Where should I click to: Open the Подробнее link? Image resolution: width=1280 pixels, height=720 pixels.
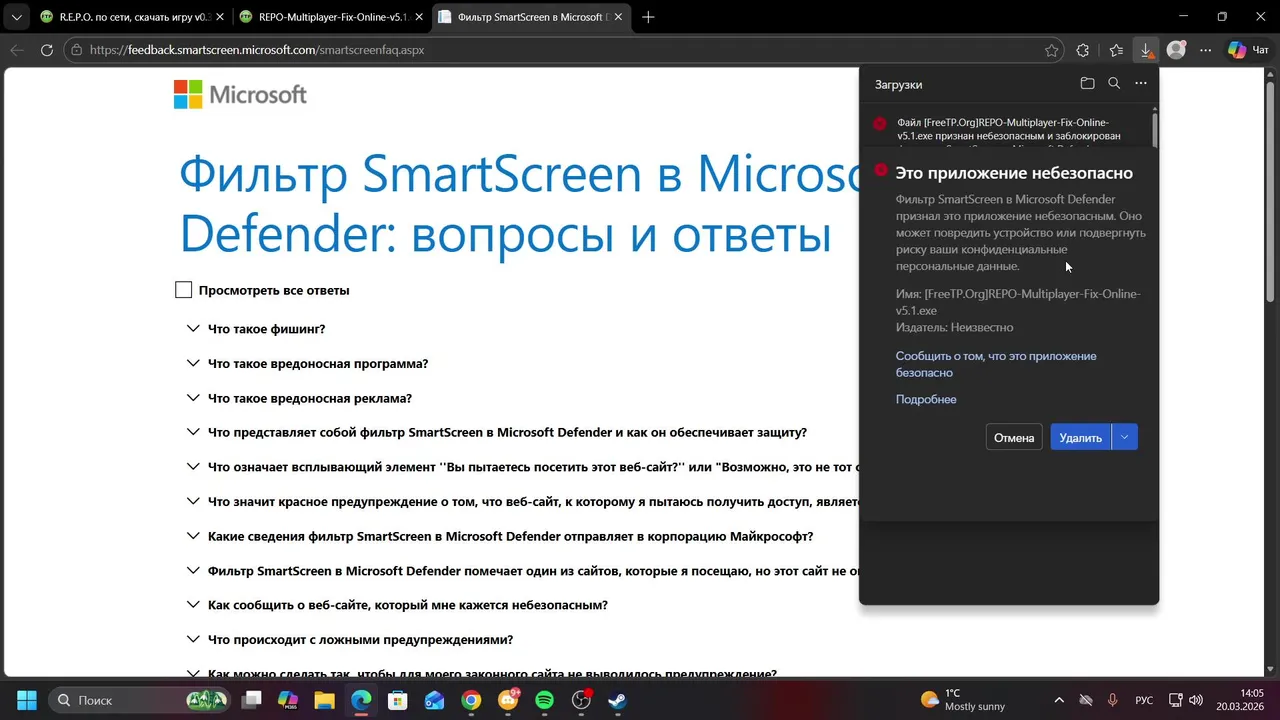(926, 399)
